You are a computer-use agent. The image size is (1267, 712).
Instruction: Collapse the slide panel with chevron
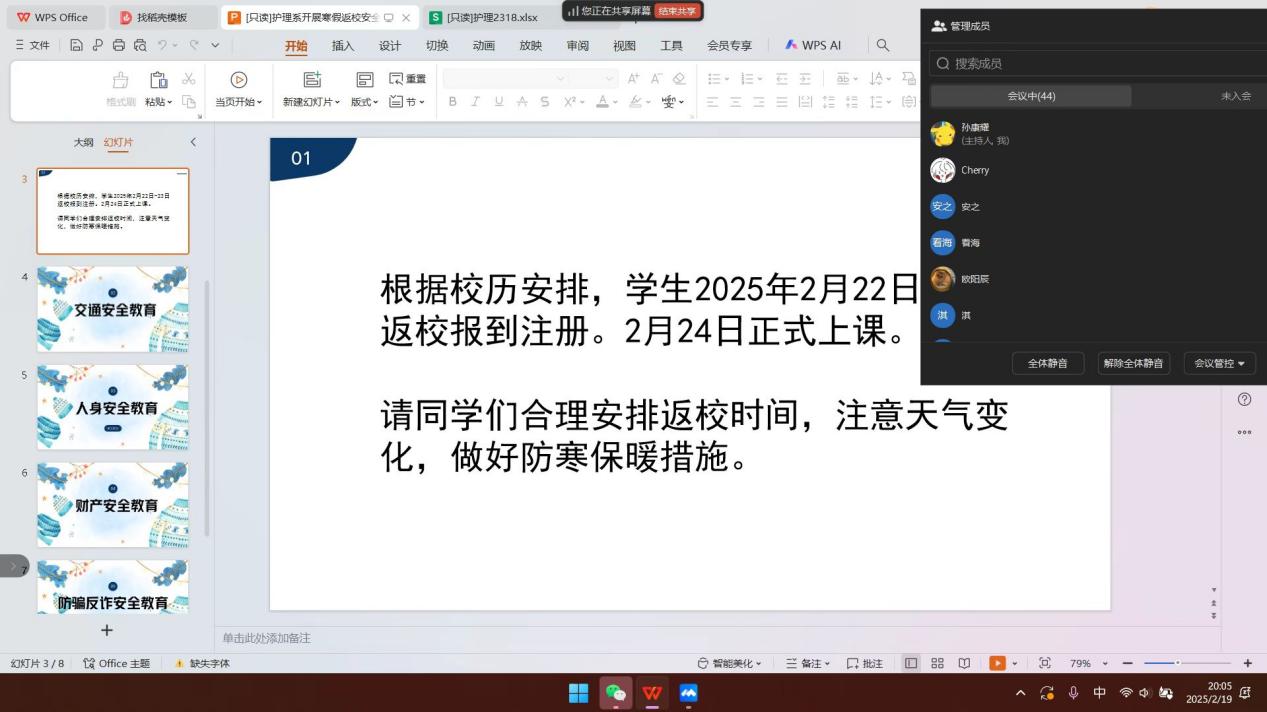point(193,142)
